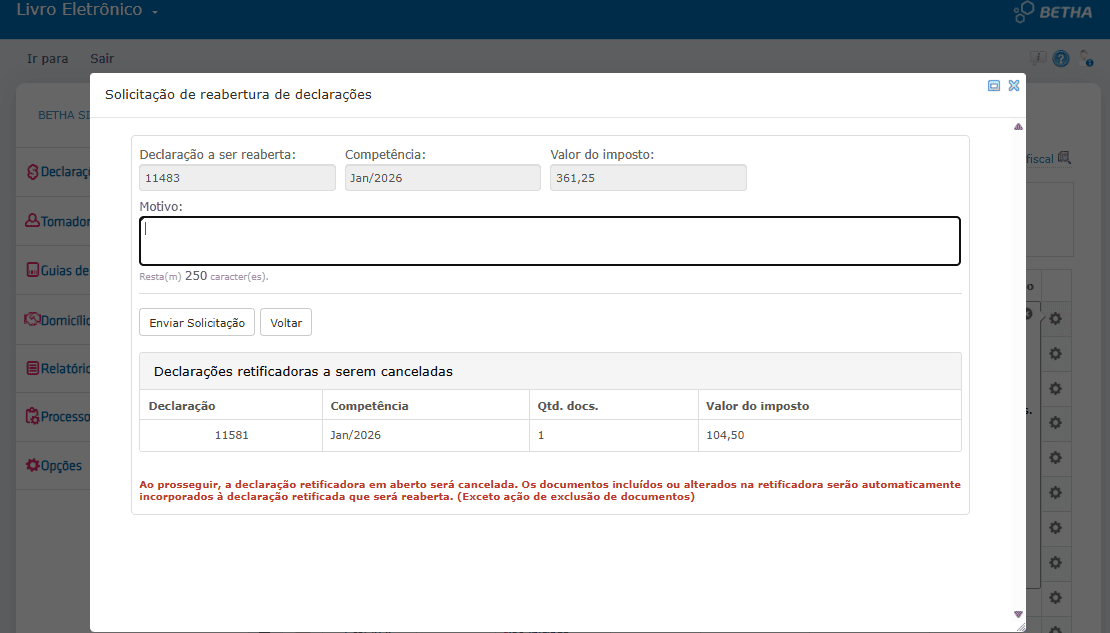1110x633 pixels.
Task: Open the Declarações sidebar section
Action: (x=58, y=172)
